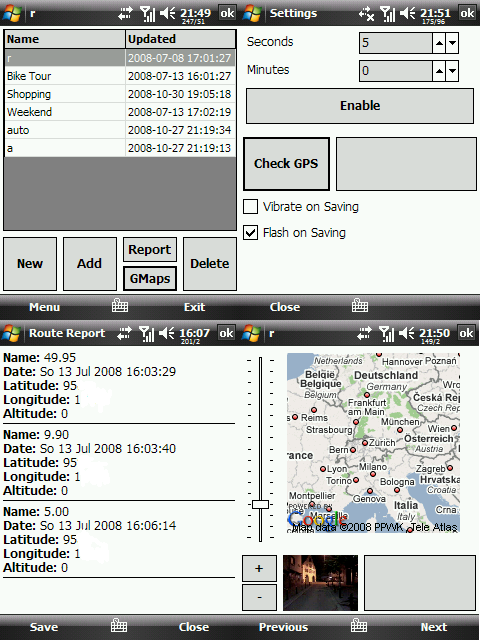The height and width of the screenshot is (640, 480).
Task: Open the Menu softkey
Action: click(x=44, y=307)
